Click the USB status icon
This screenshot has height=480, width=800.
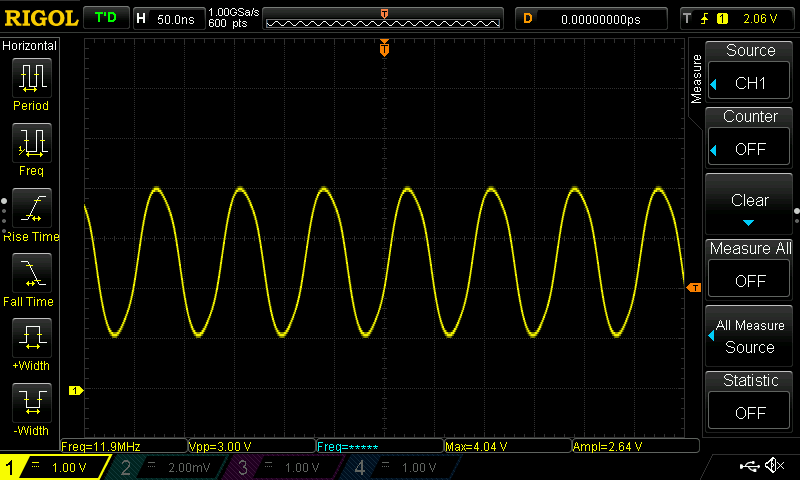point(750,466)
